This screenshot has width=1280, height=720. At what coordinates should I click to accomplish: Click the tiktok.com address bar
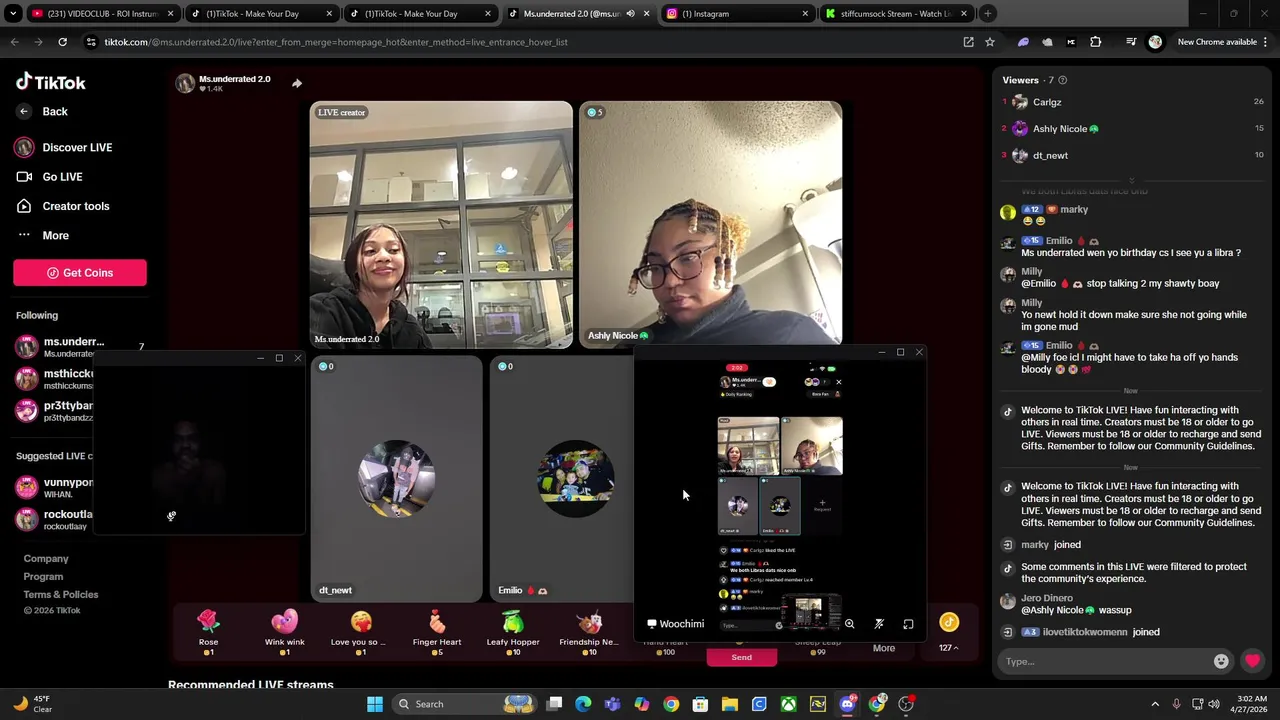520,42
